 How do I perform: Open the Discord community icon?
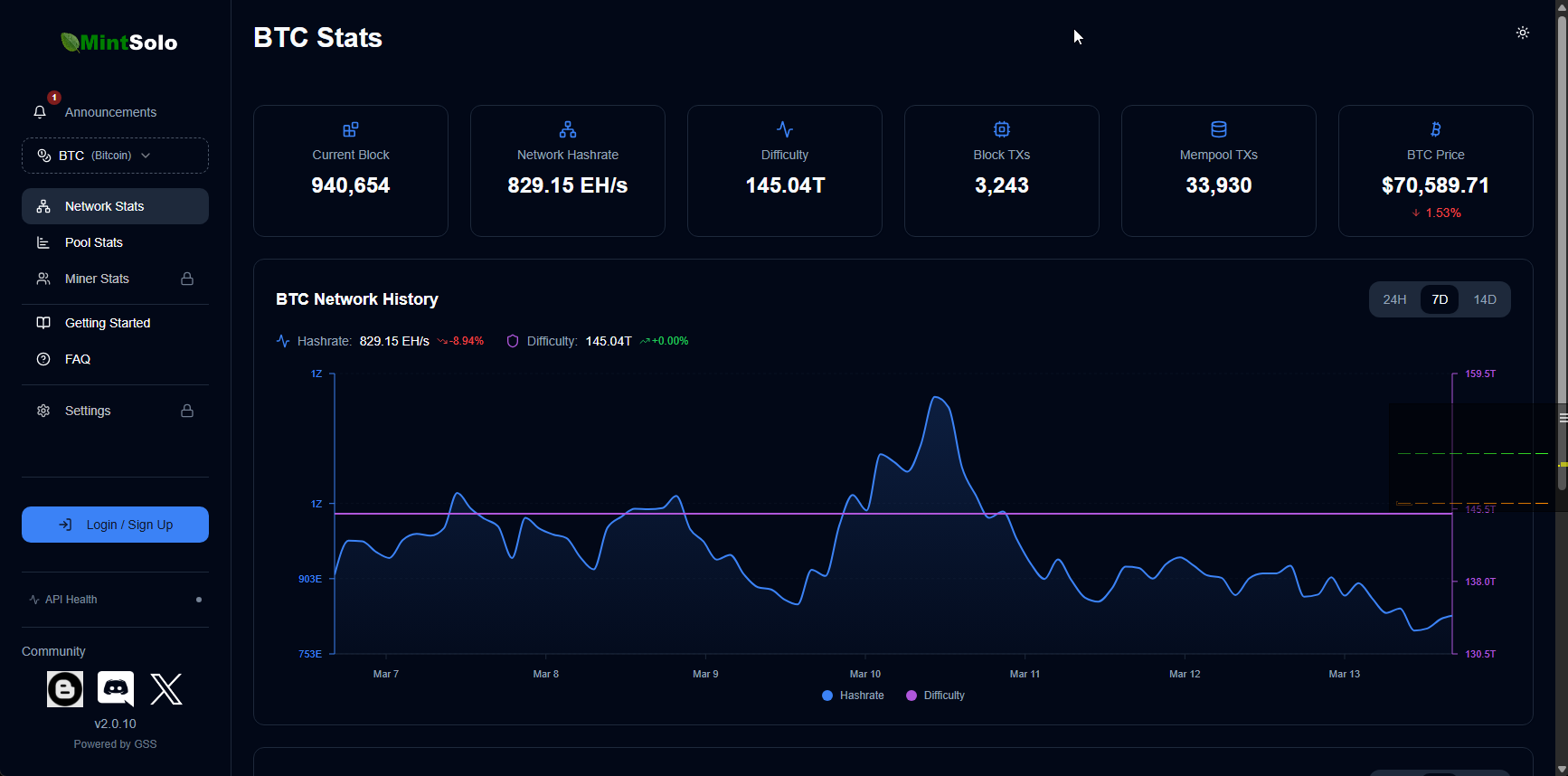click(x=116, y=689)
